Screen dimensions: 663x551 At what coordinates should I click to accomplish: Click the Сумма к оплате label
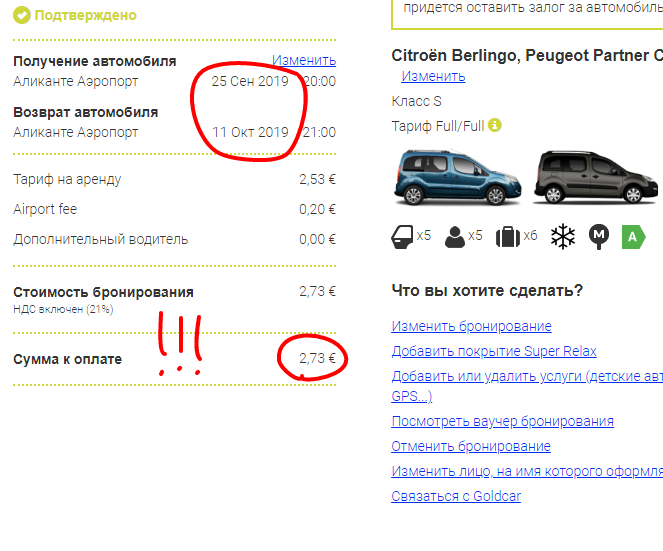click(68, 359)
